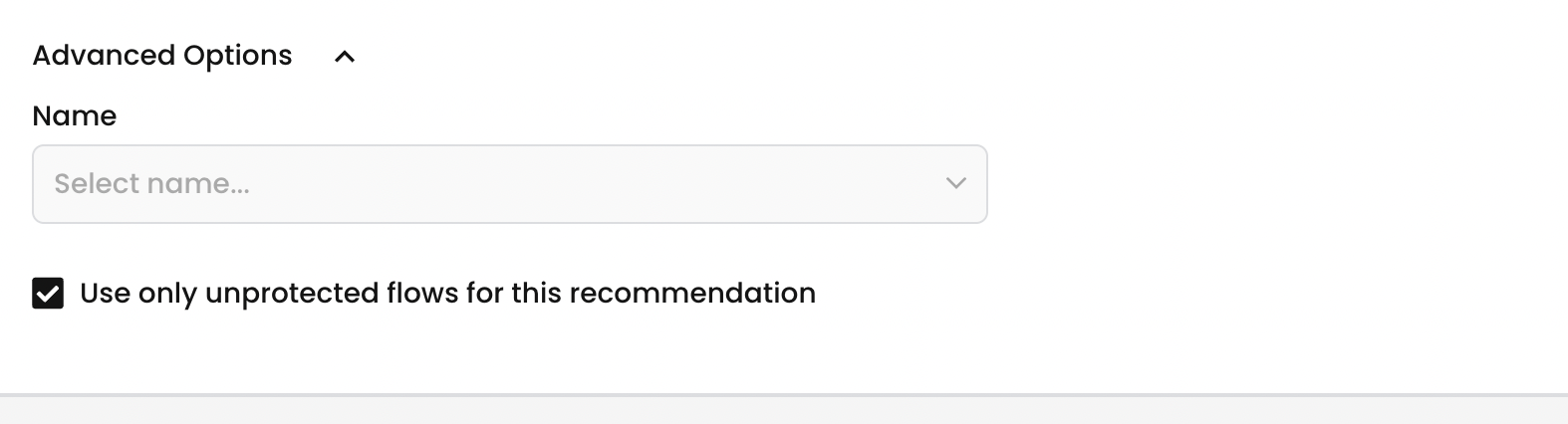This screenshot has height=424, width=1568.
Task: Expand the name selection combo box
Action: tap(509, 184)
